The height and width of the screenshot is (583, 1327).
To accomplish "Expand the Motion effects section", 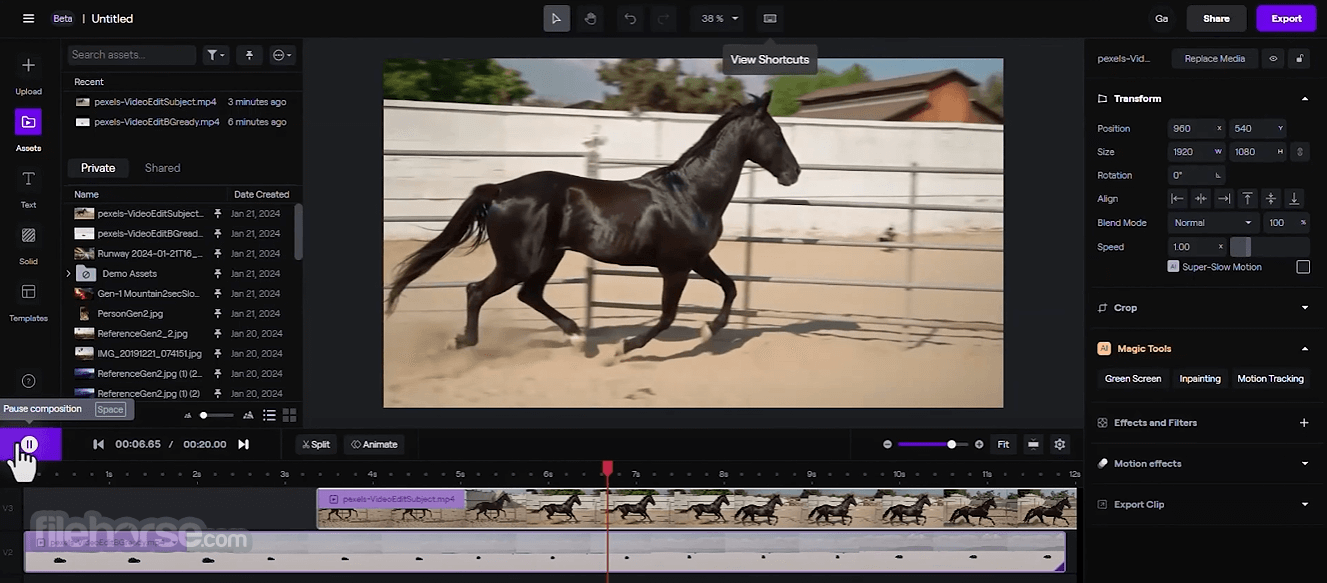I will click(1304, 464).
